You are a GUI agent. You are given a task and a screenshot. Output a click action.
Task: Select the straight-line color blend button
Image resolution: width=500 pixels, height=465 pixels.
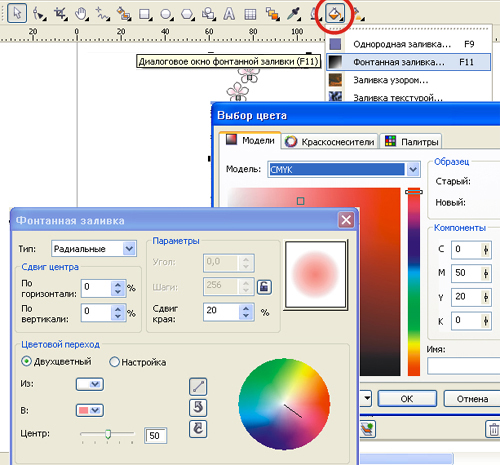(x=198, y=386)
